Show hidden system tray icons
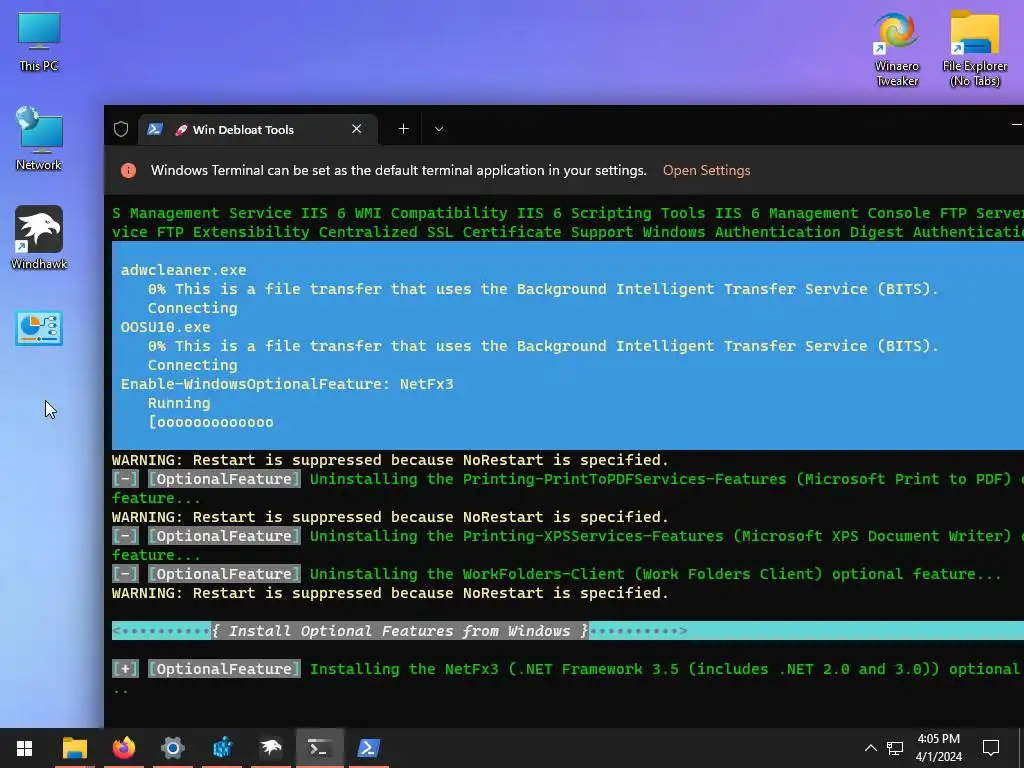This screenshot has height=768, width=1024. click(871, 748)
